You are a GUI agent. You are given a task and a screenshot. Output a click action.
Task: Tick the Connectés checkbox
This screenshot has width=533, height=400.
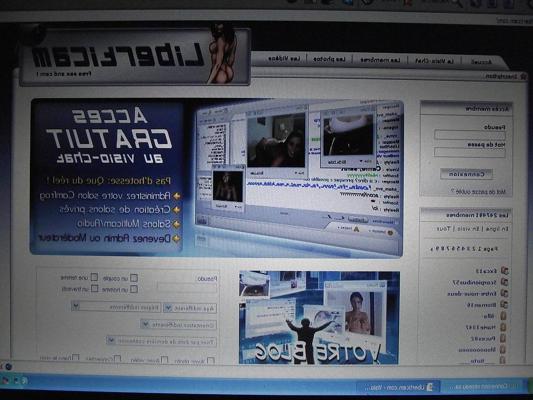click(x=117, y=359)
